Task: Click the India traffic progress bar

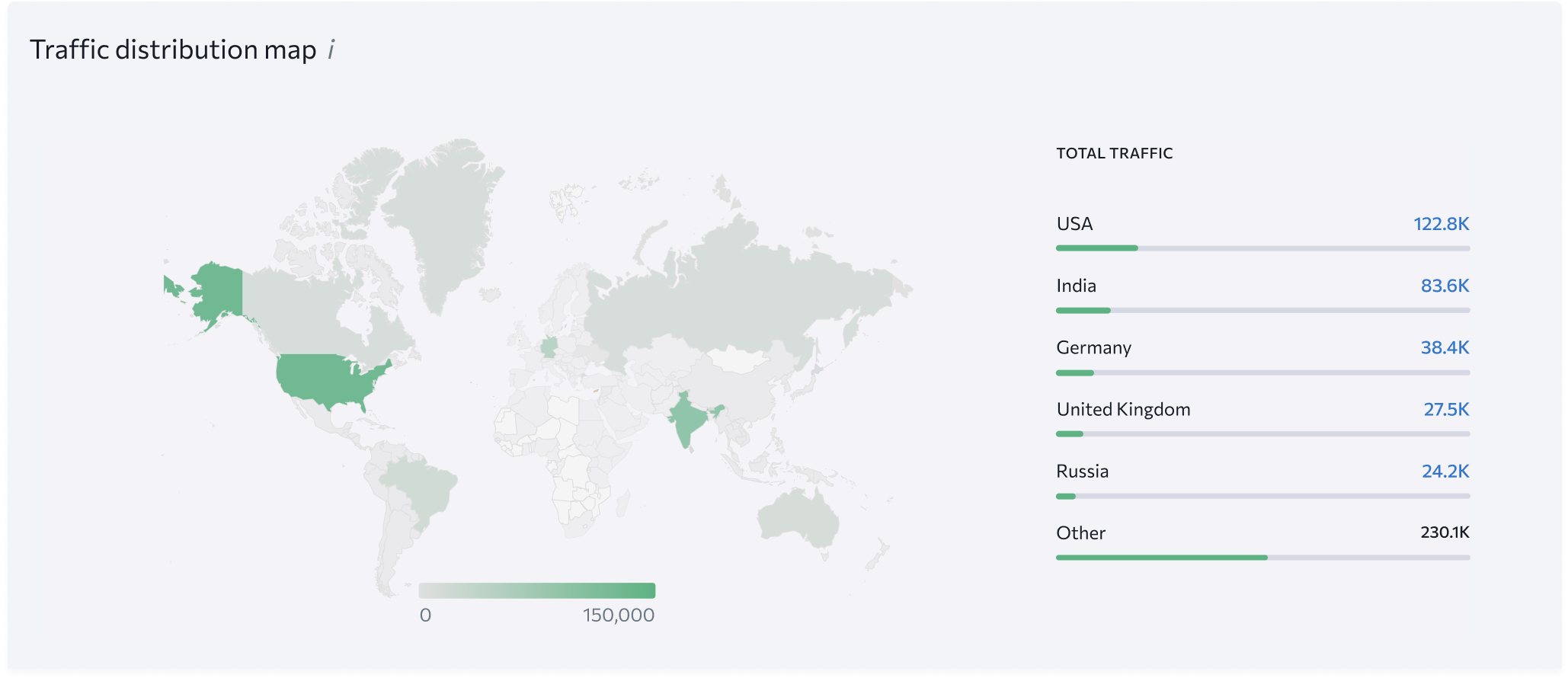Action: click(1262, 310)
